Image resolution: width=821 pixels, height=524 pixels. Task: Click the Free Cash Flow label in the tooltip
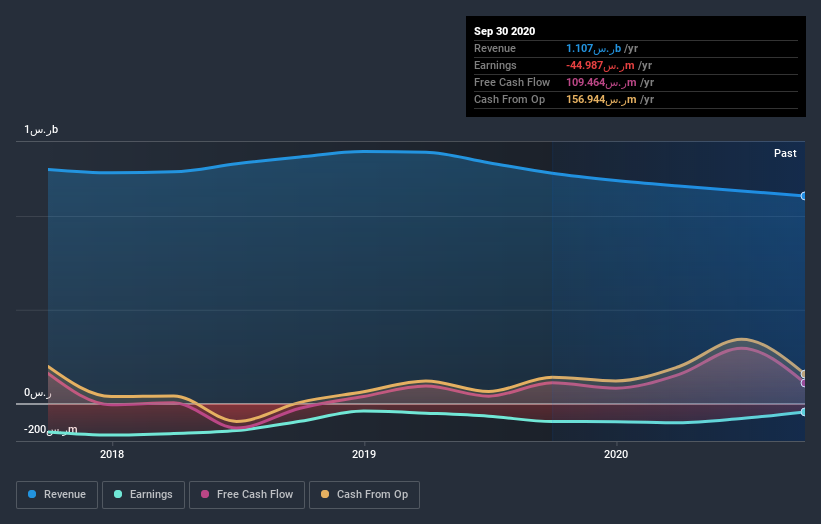[512, 82]
